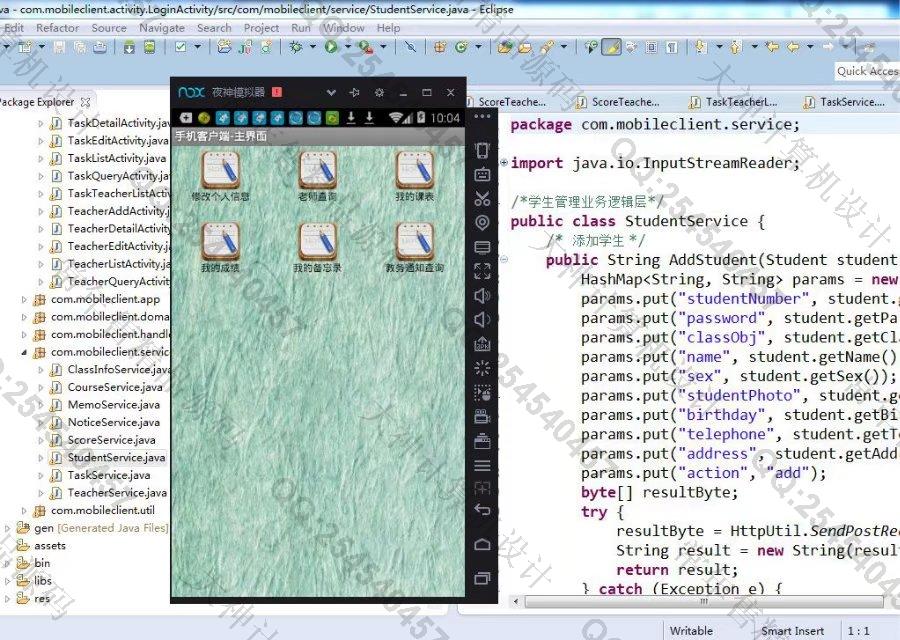Open the Refactor menu
Image resolution: width=900 pixels, height=640 pixels.
tap(57, 28)
